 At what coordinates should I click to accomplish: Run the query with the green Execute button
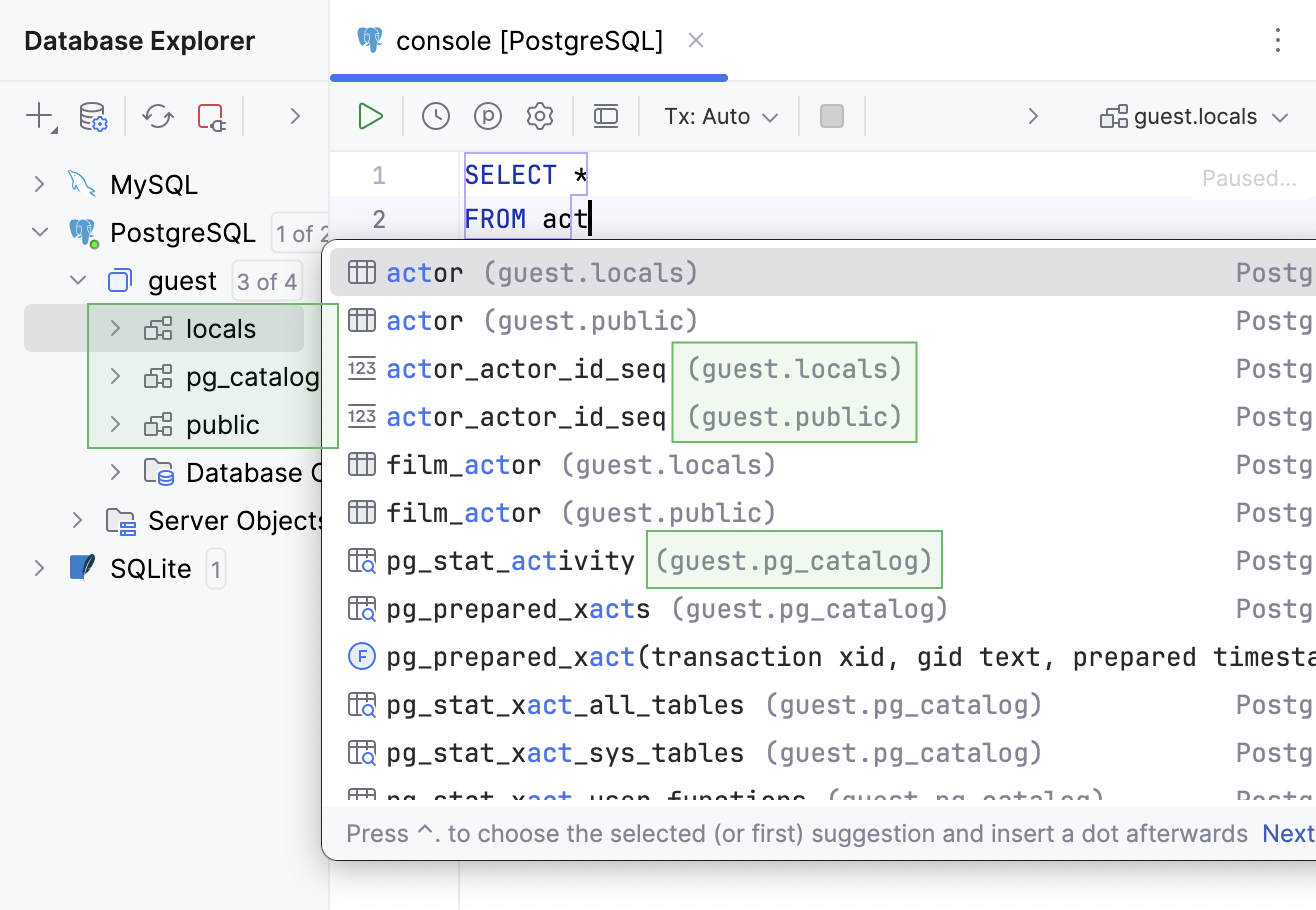click(x=371, y=116)
